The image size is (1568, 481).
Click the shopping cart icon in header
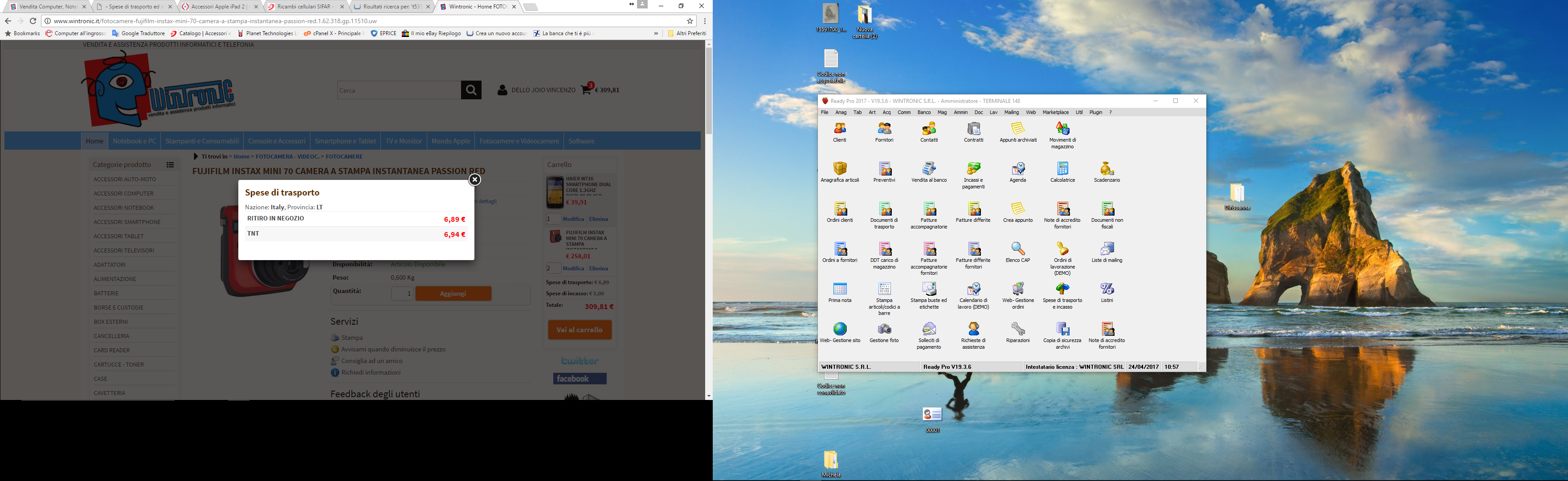(586, 90)
